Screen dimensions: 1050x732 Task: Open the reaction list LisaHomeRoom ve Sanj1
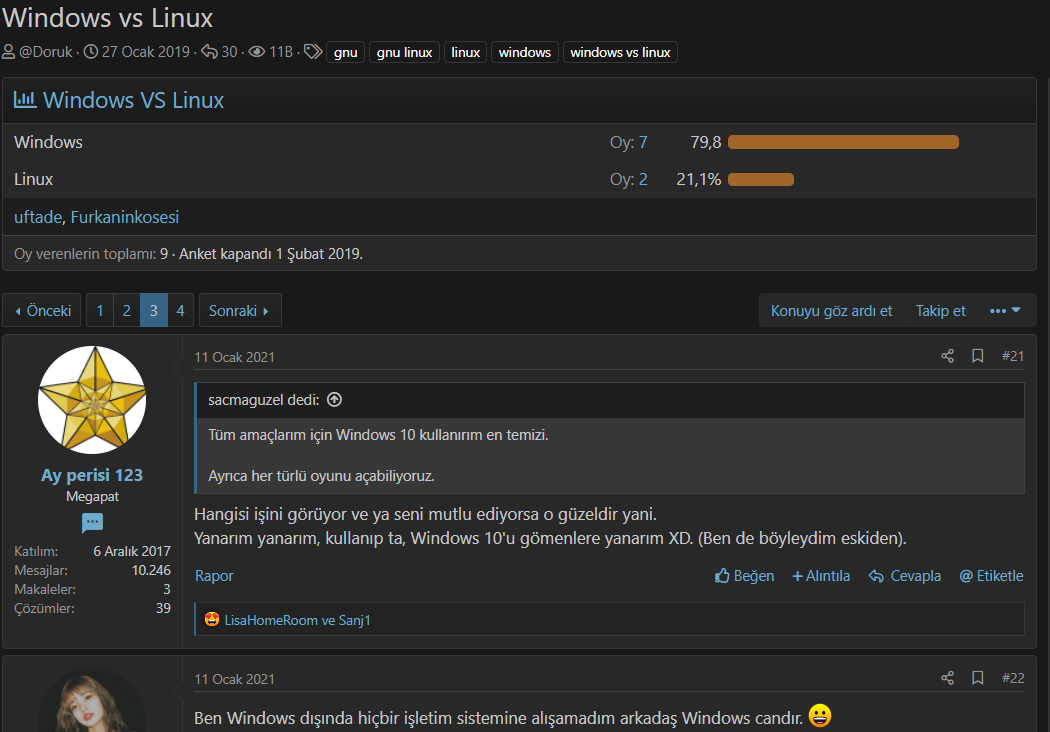coord(297,620)
